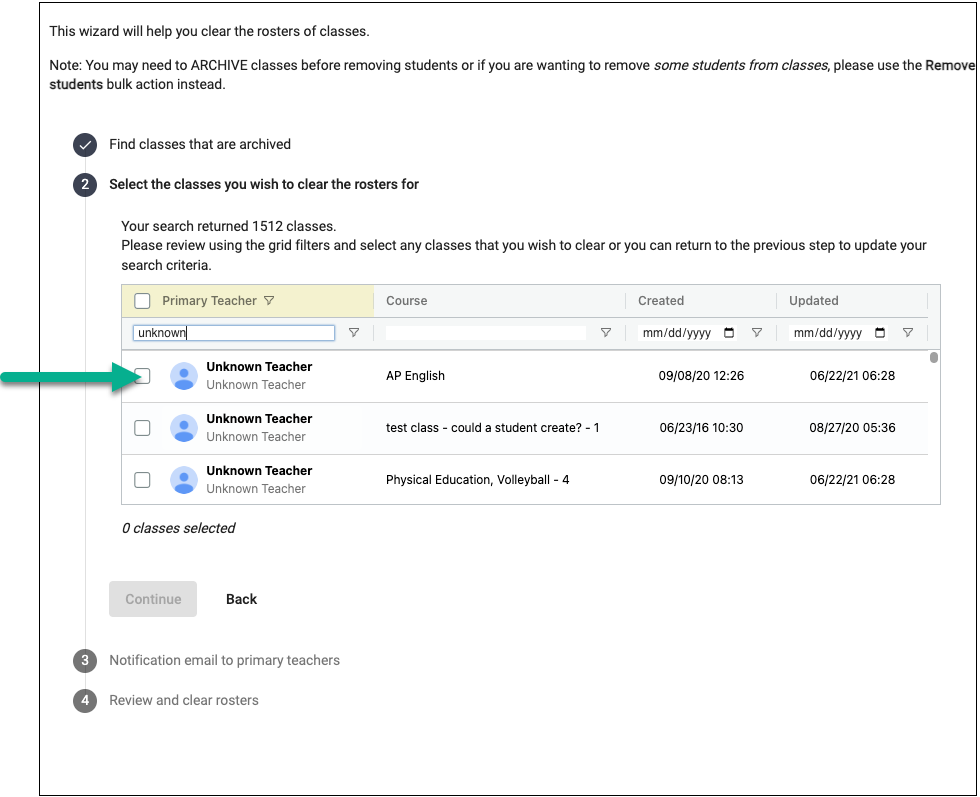This screenshot has height=797, width=980.
Task: Open the Created date filter funnel icon
Action: (757, 333)
